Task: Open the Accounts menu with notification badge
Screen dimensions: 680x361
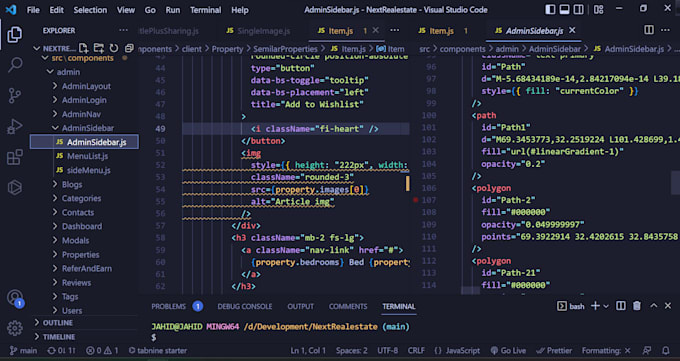Action: point(15,298)
